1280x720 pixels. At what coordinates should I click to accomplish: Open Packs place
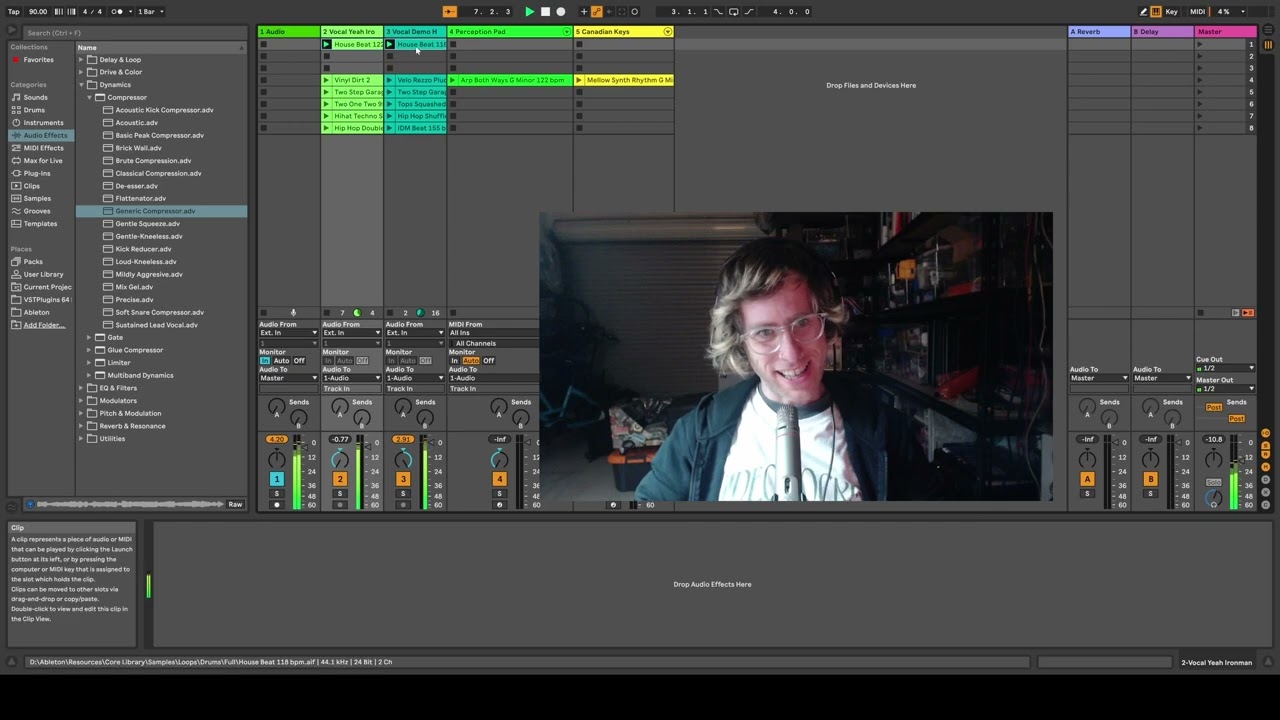pos(33,262)
